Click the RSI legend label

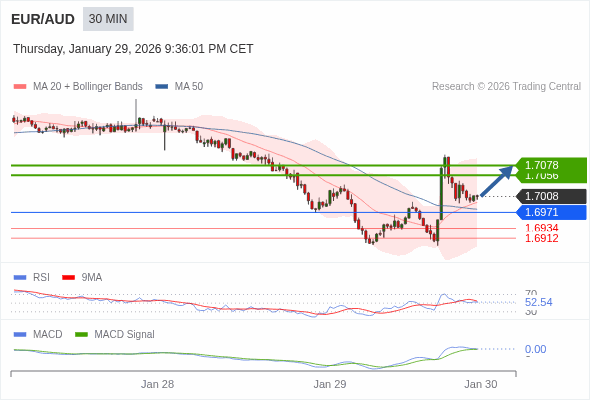41,278
